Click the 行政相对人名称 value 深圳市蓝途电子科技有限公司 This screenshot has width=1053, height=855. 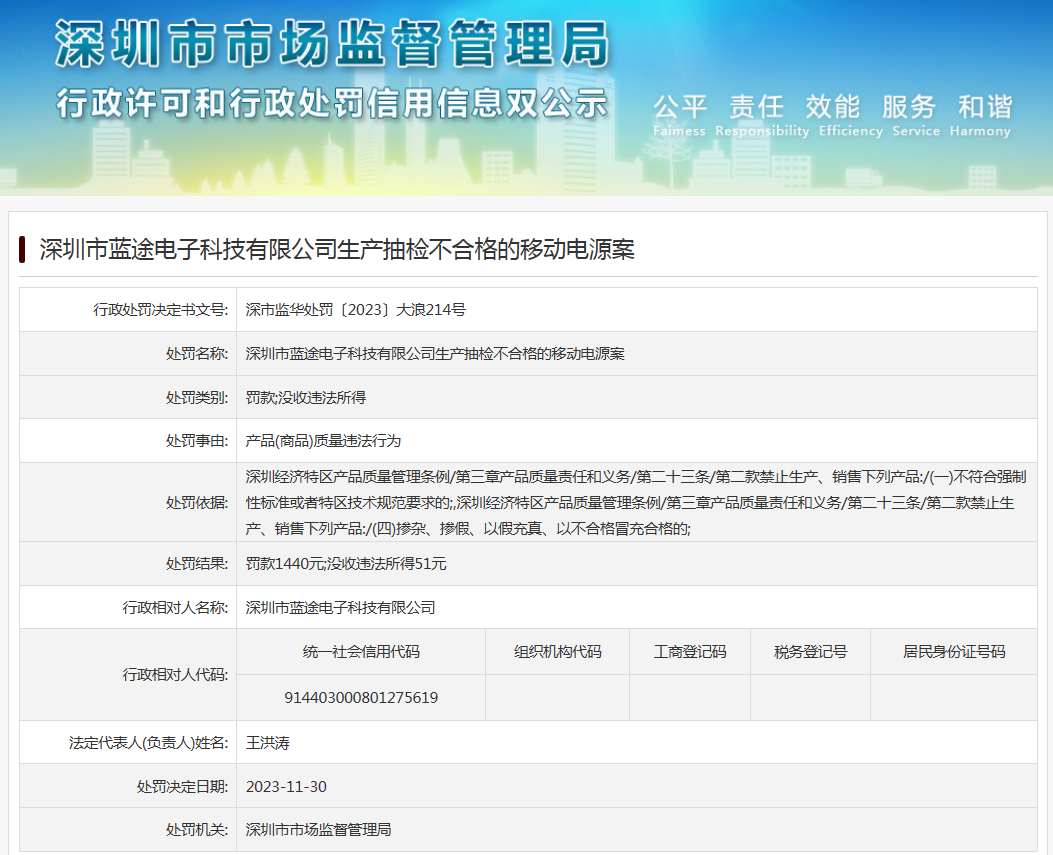coord(340,607)
